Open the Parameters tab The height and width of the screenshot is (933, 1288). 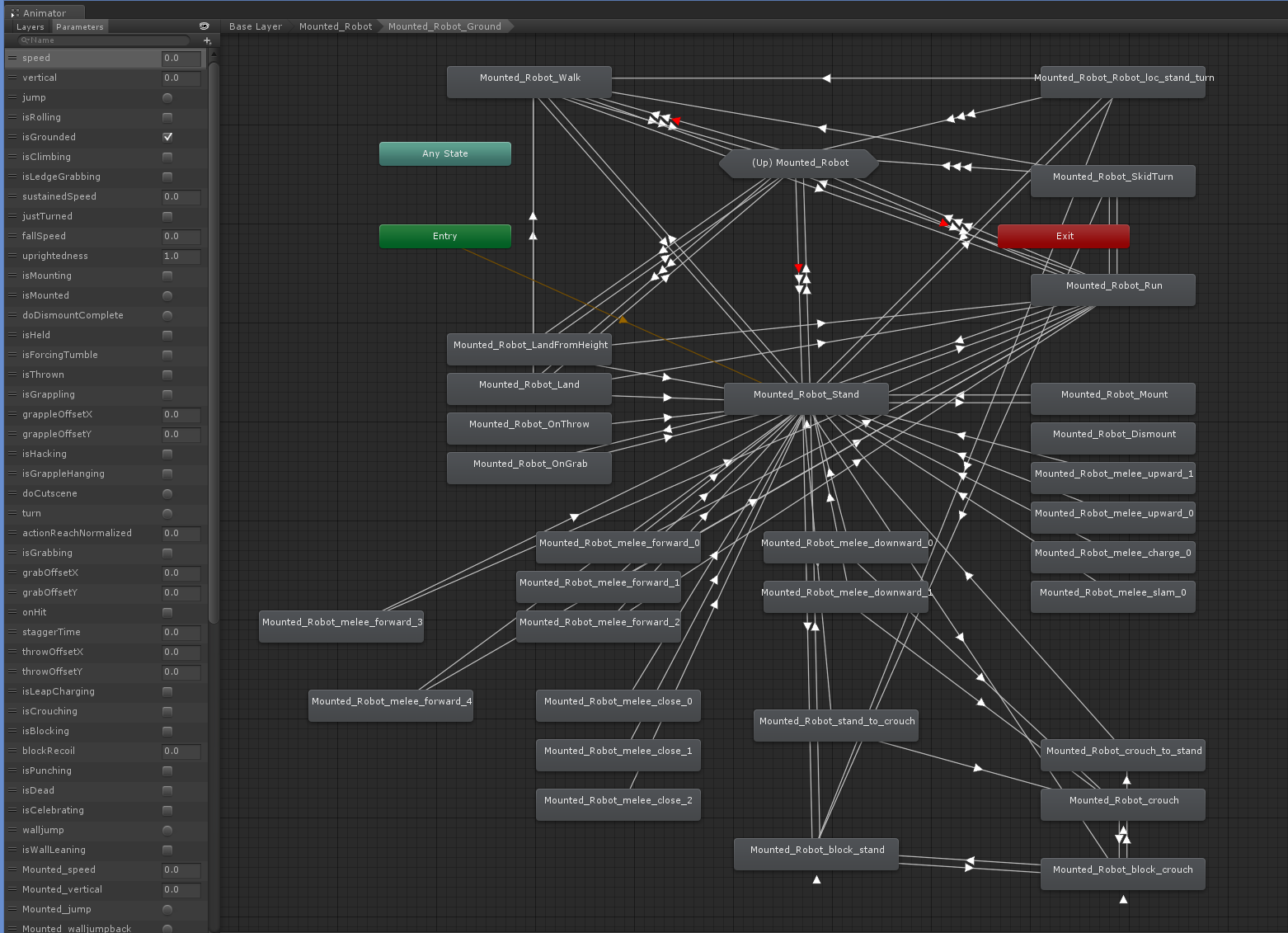click(80, 26)
